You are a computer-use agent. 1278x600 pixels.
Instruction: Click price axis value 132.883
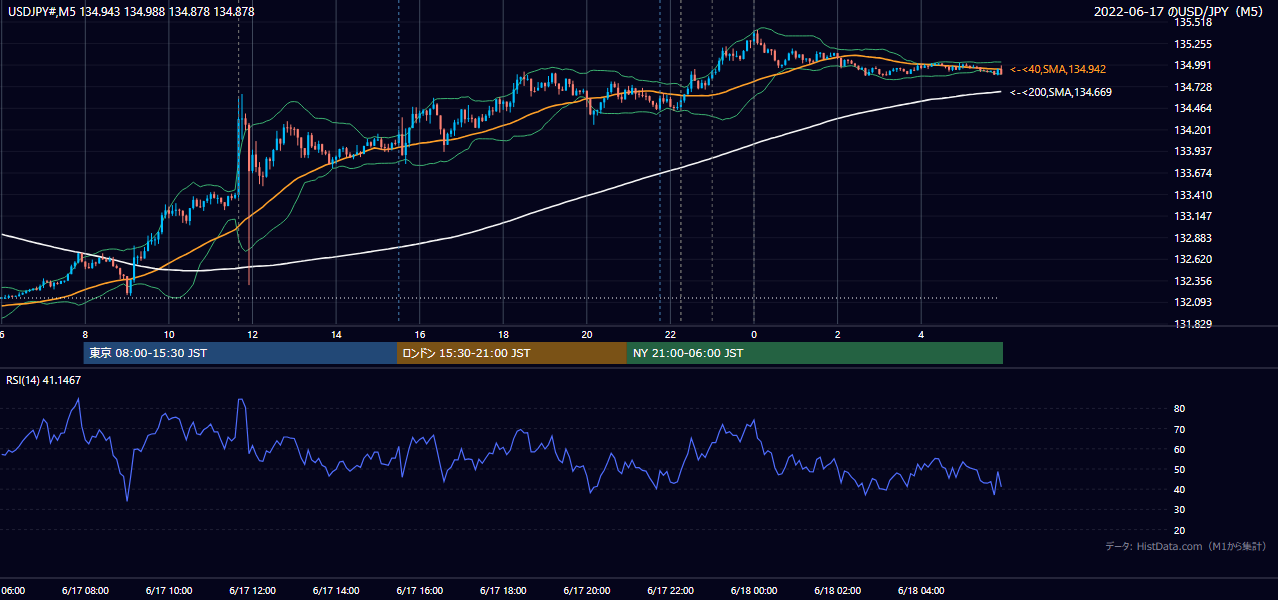click(1194, 238)
